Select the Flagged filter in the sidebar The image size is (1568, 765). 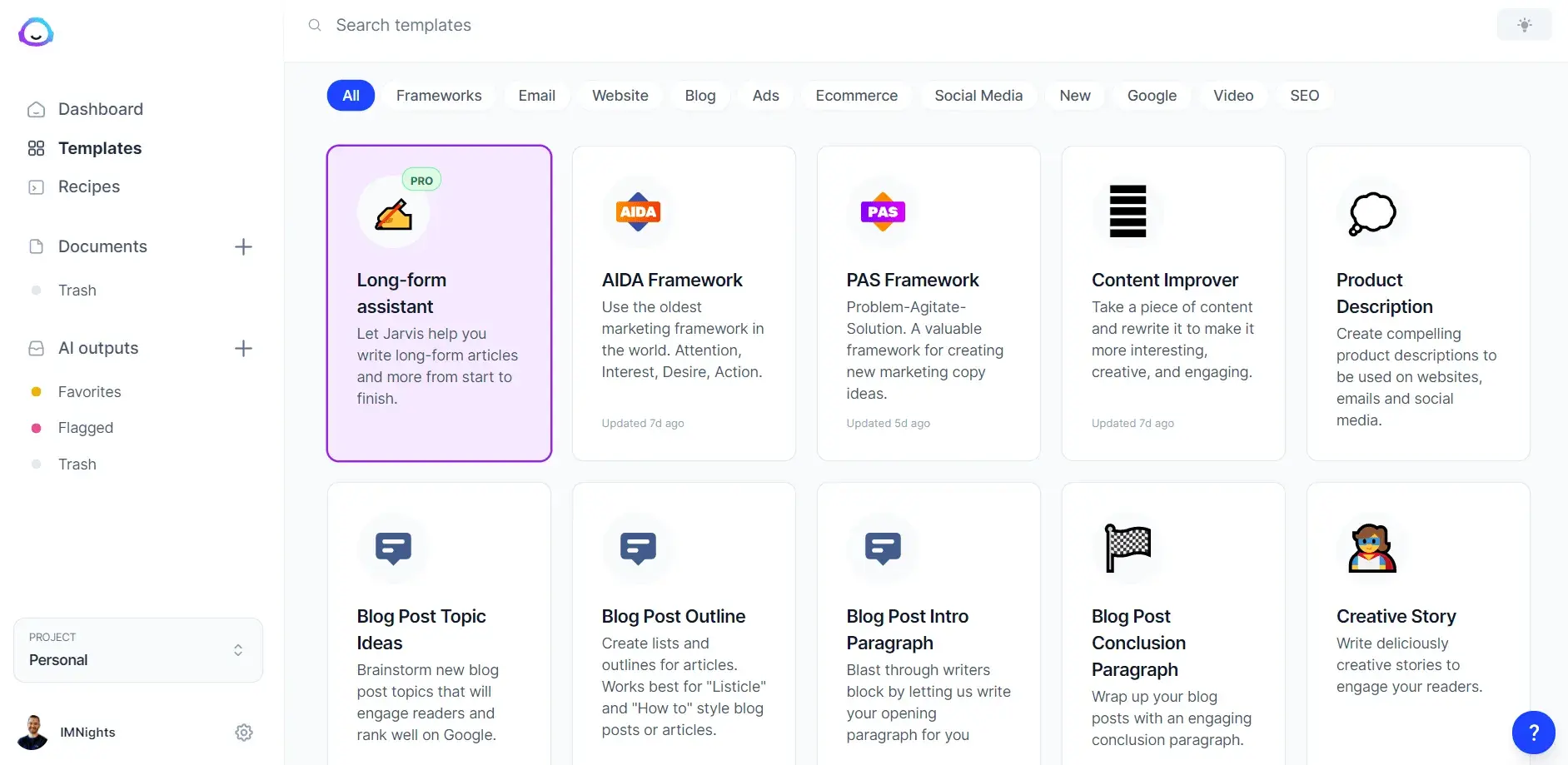[84, 428]
